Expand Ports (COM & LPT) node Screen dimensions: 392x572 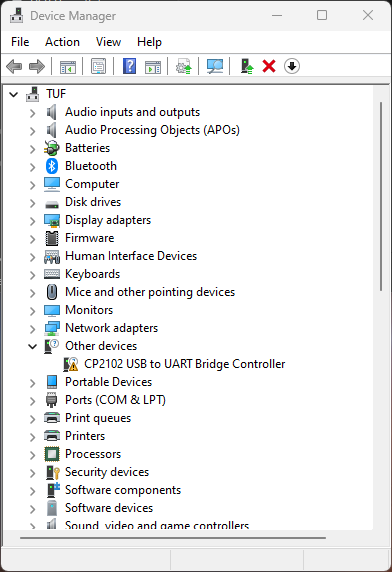coord(32,401)
